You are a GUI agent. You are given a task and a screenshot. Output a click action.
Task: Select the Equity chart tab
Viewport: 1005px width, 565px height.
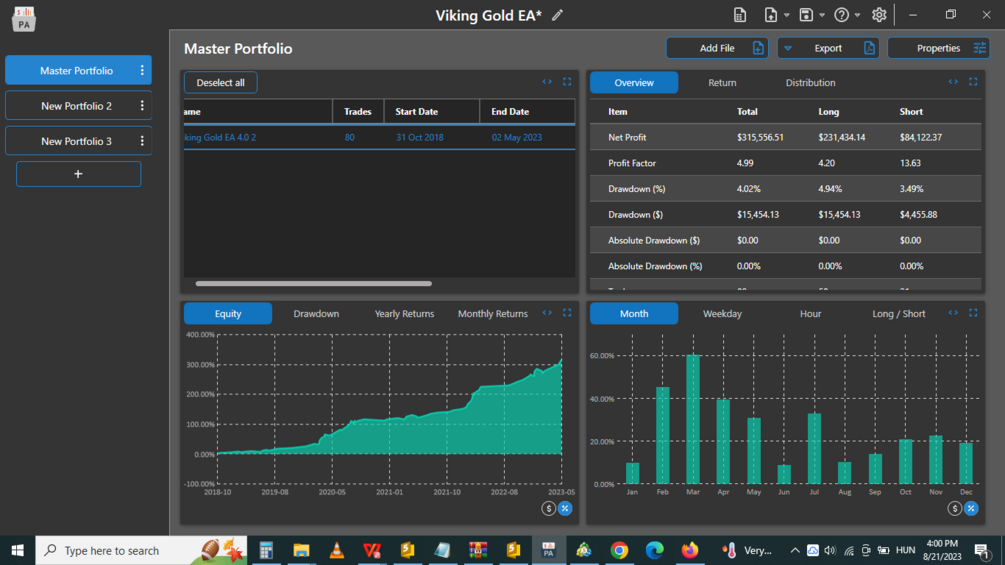(228, 314)
